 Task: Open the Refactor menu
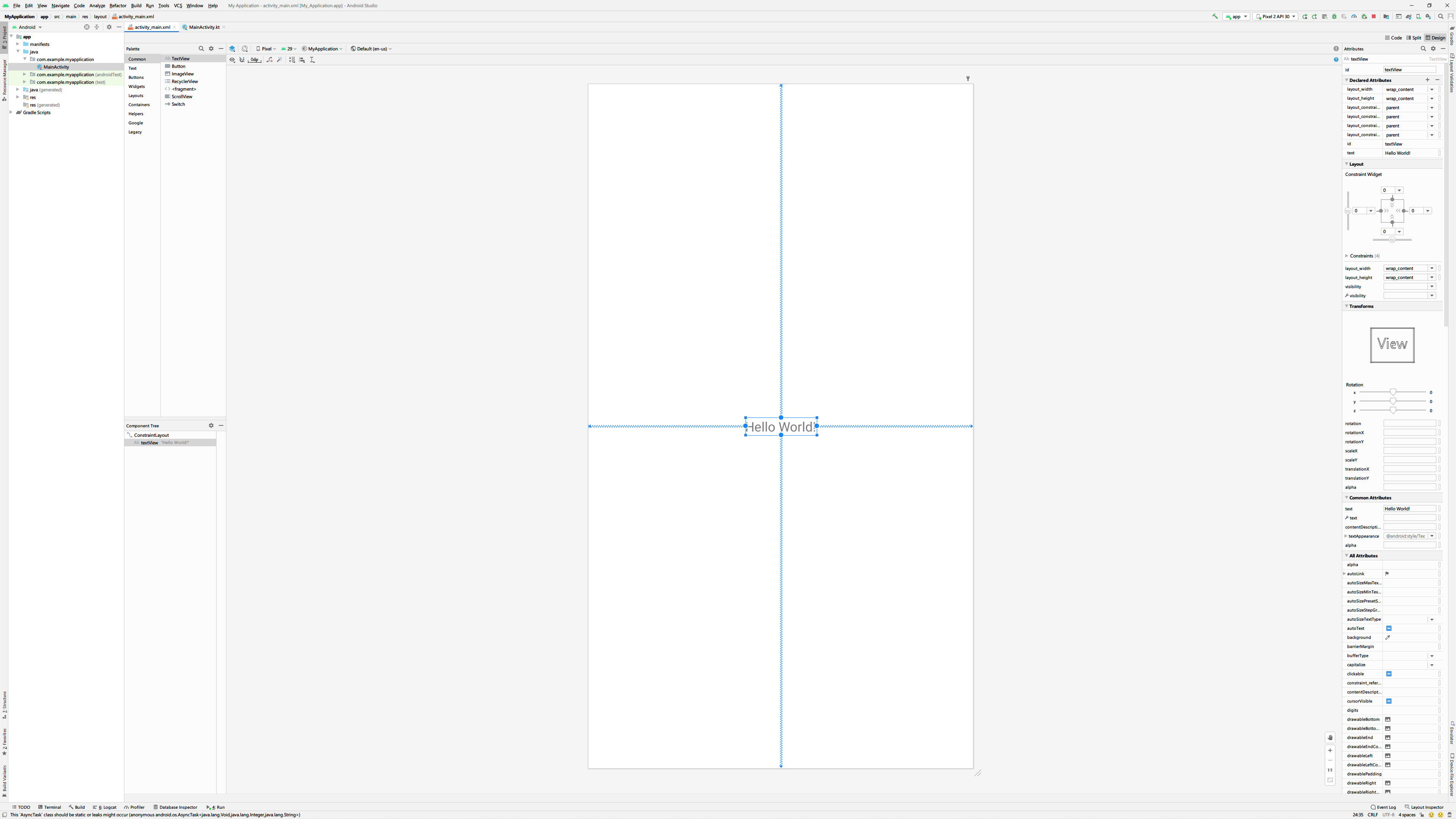click(x=118, y=6)
